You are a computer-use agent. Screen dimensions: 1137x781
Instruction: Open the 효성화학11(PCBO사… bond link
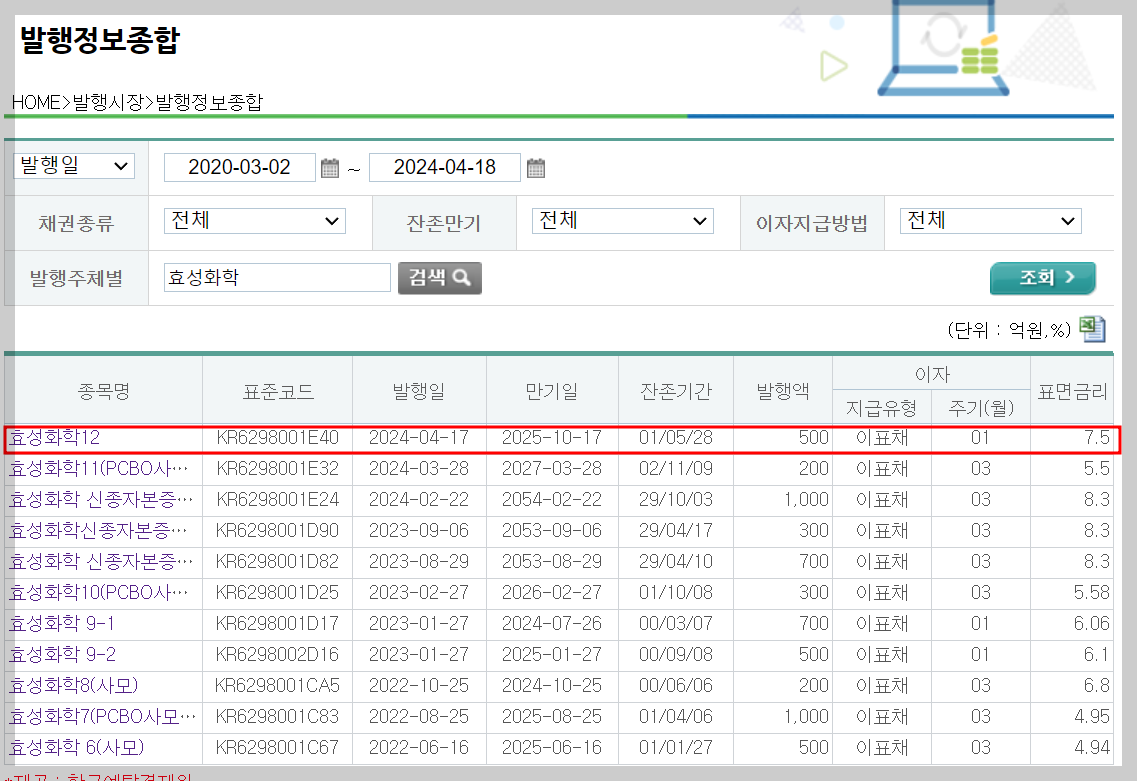coord(99,469)
